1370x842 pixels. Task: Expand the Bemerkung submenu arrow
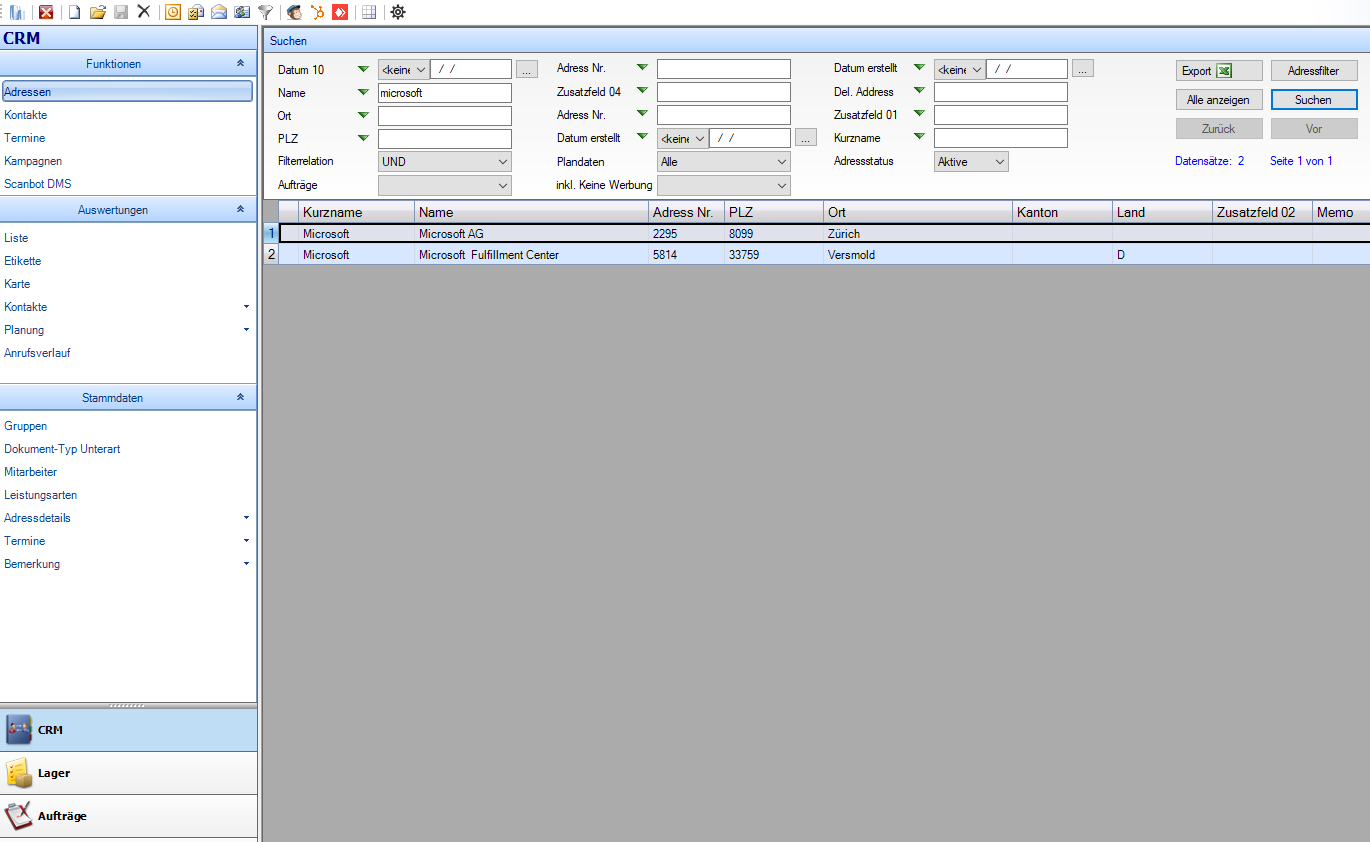pyautogui.click(x=246, y=564)
